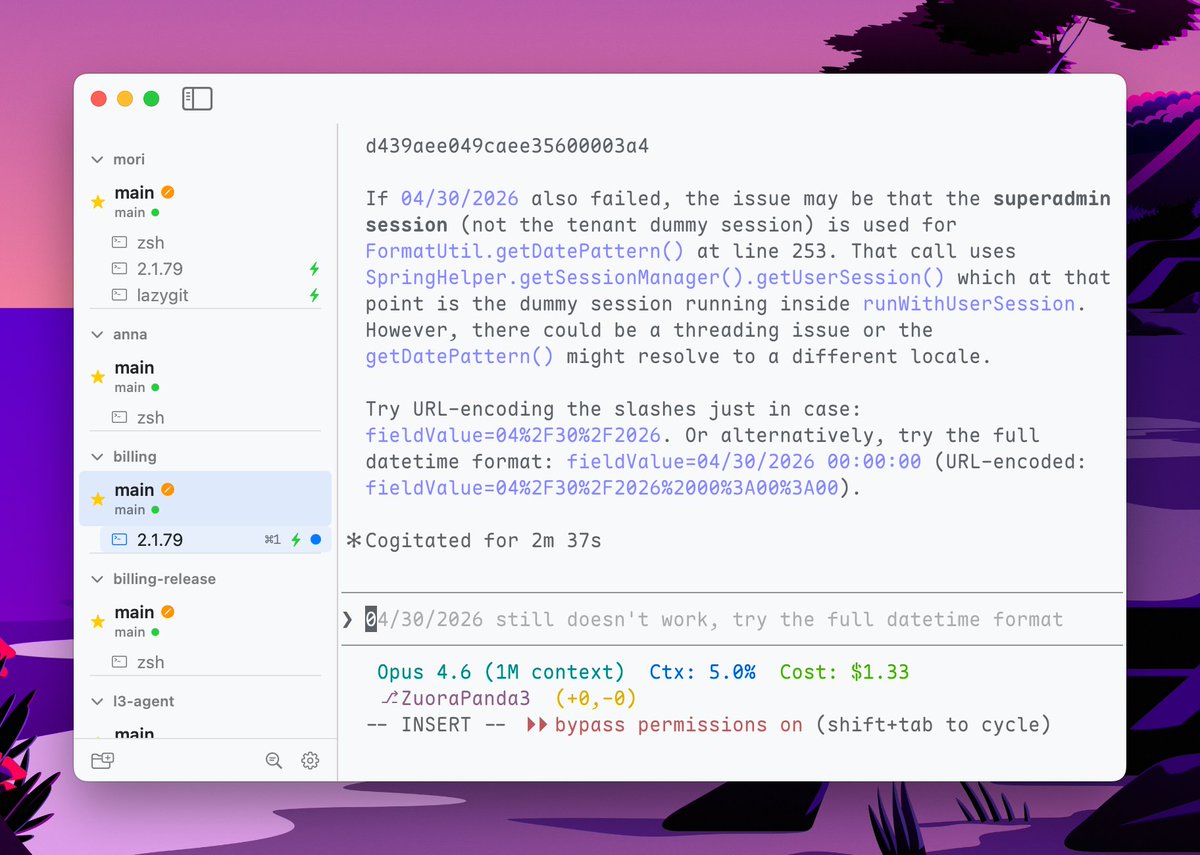
Task: Click orange badge on mori main
Action: (168, 192)
